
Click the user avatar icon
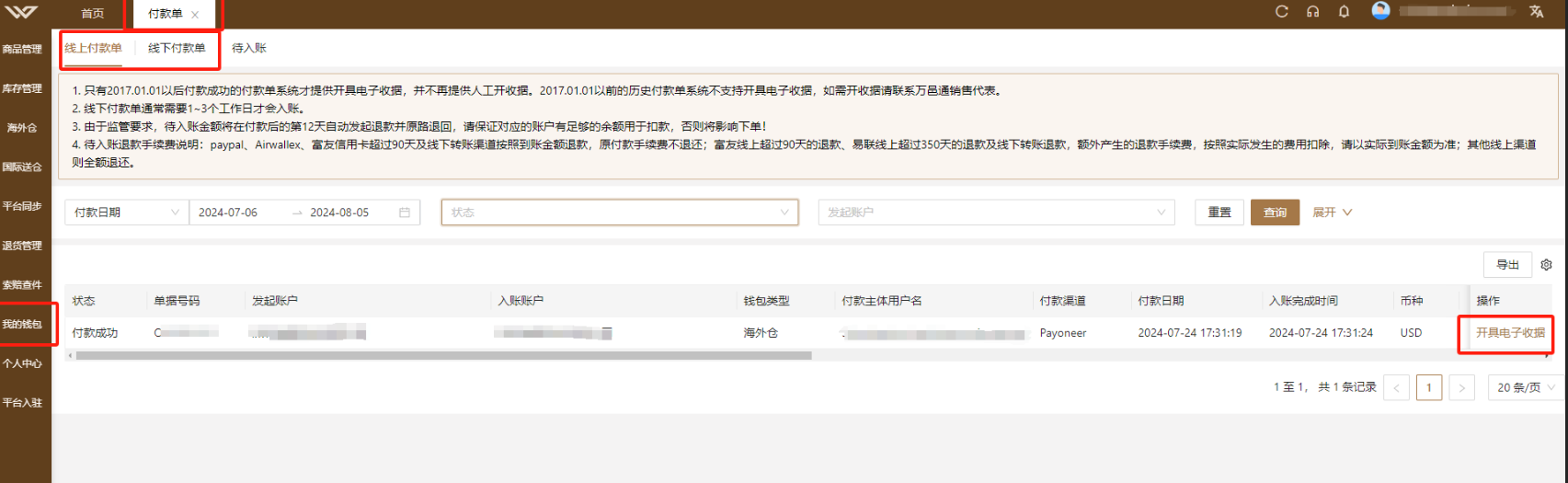pyautogui.click(x=1380, y=11)
